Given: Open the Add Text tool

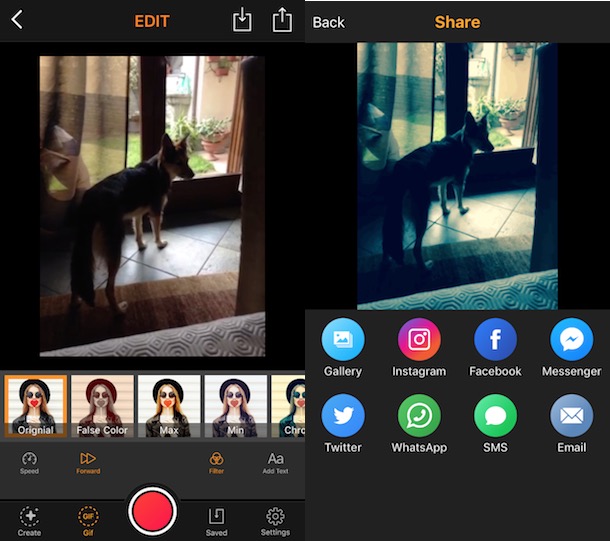Looking at the screenshot, I should point(275,463).
